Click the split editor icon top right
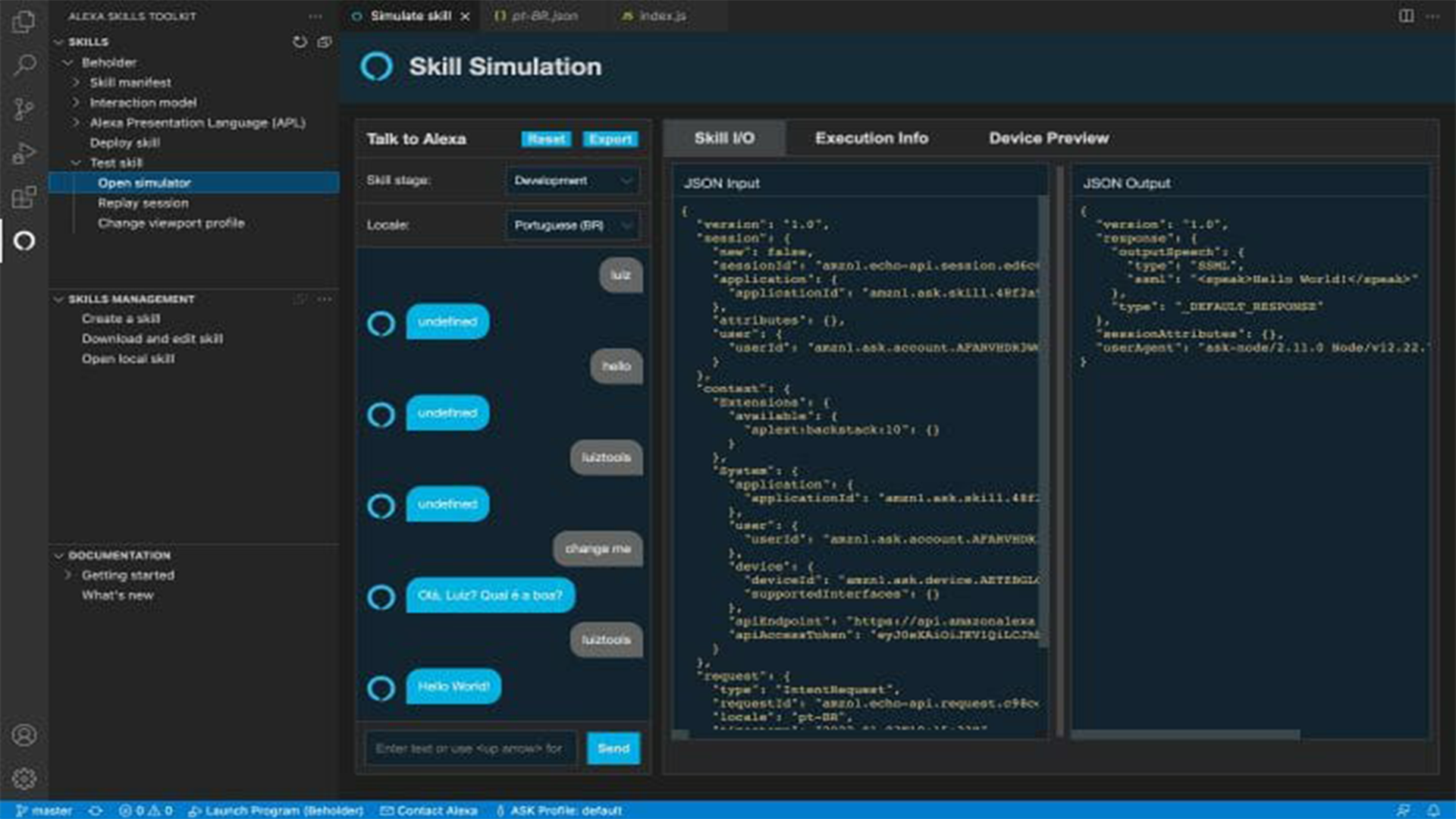Image resolution: width=1456 pixels, height=819 pixels. click(x=1408, y=14)
